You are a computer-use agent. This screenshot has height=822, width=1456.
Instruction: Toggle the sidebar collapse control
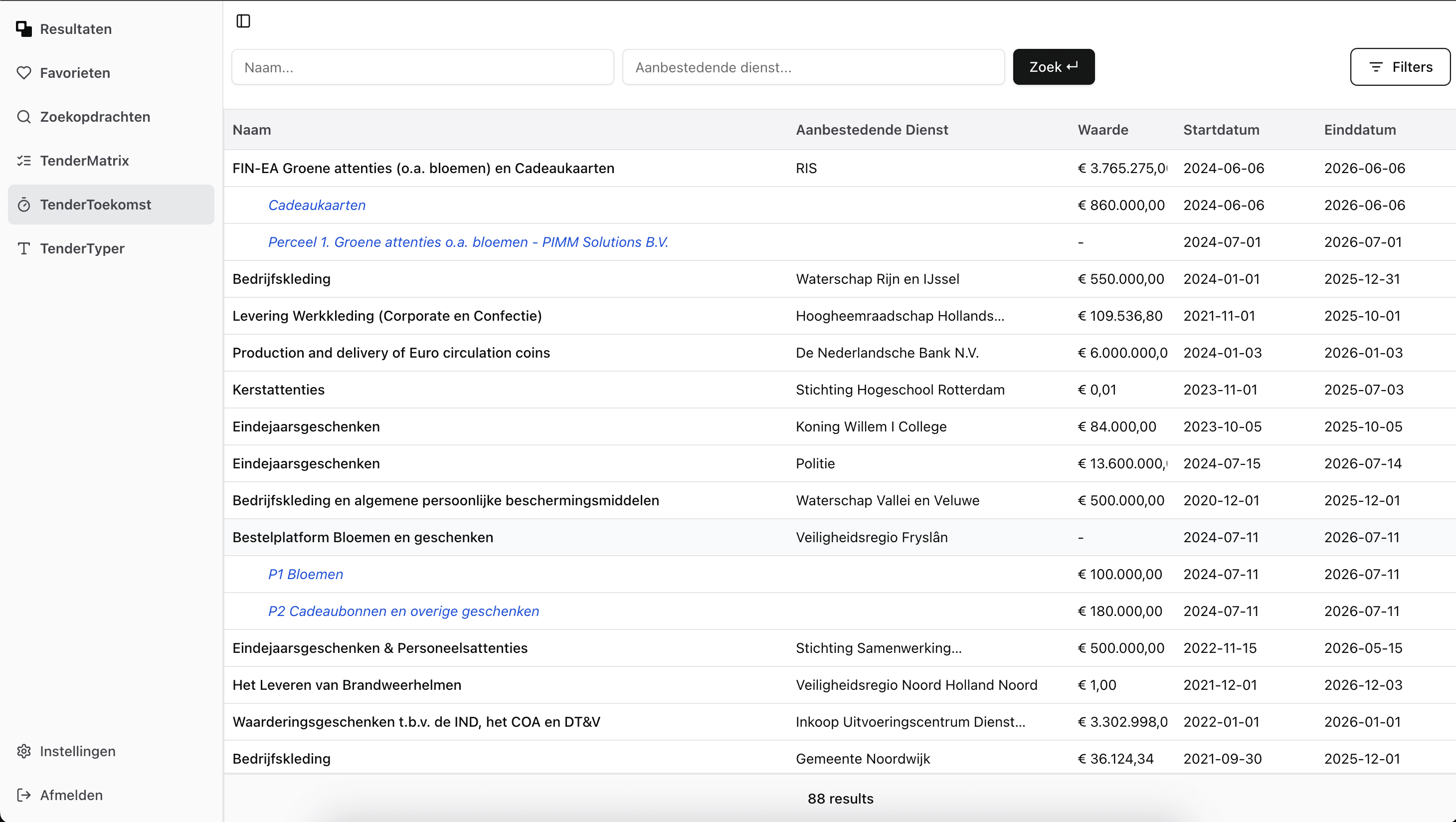pos(243,21)
